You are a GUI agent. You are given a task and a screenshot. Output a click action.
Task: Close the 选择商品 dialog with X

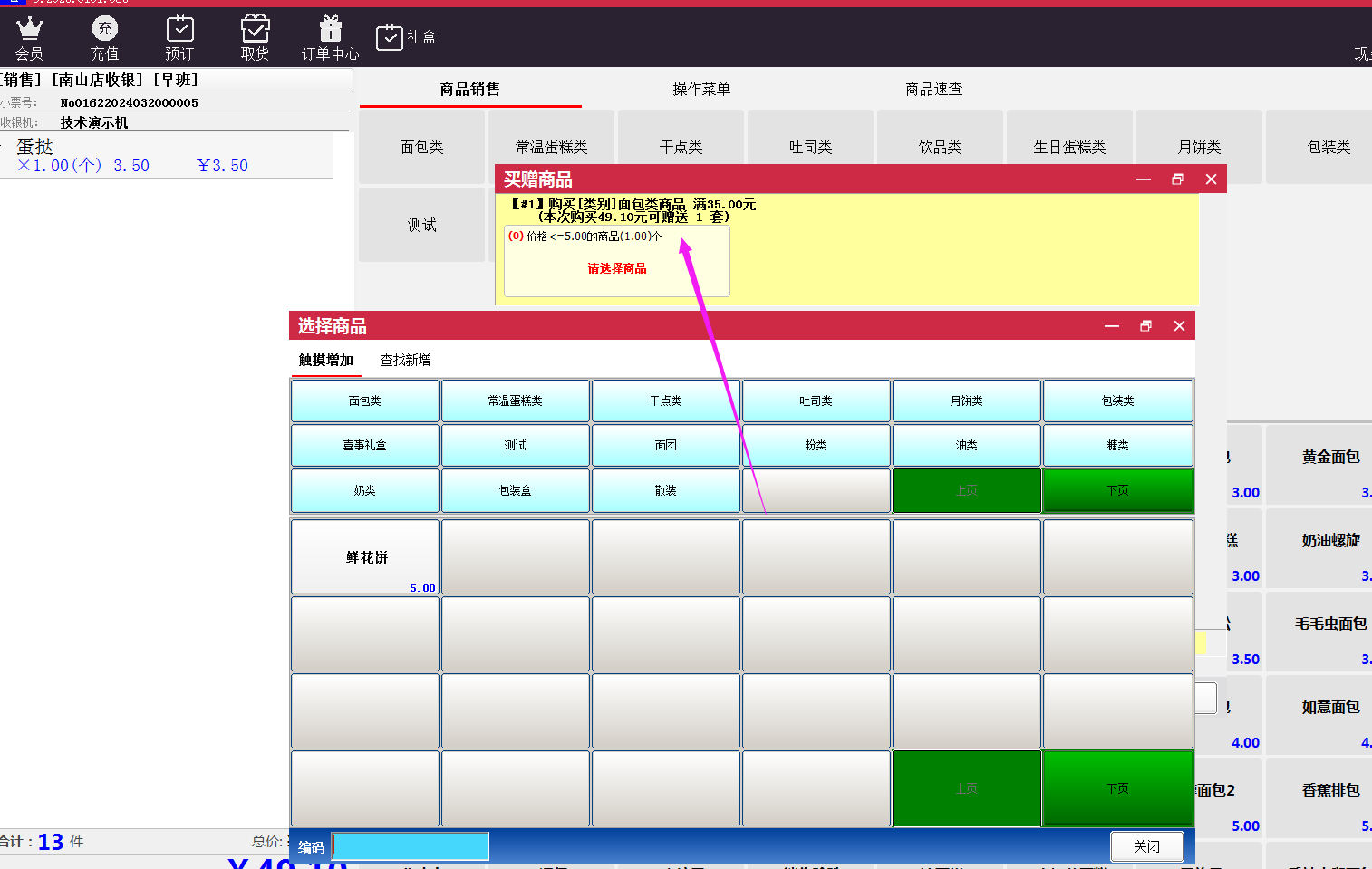pos(1179,326)
